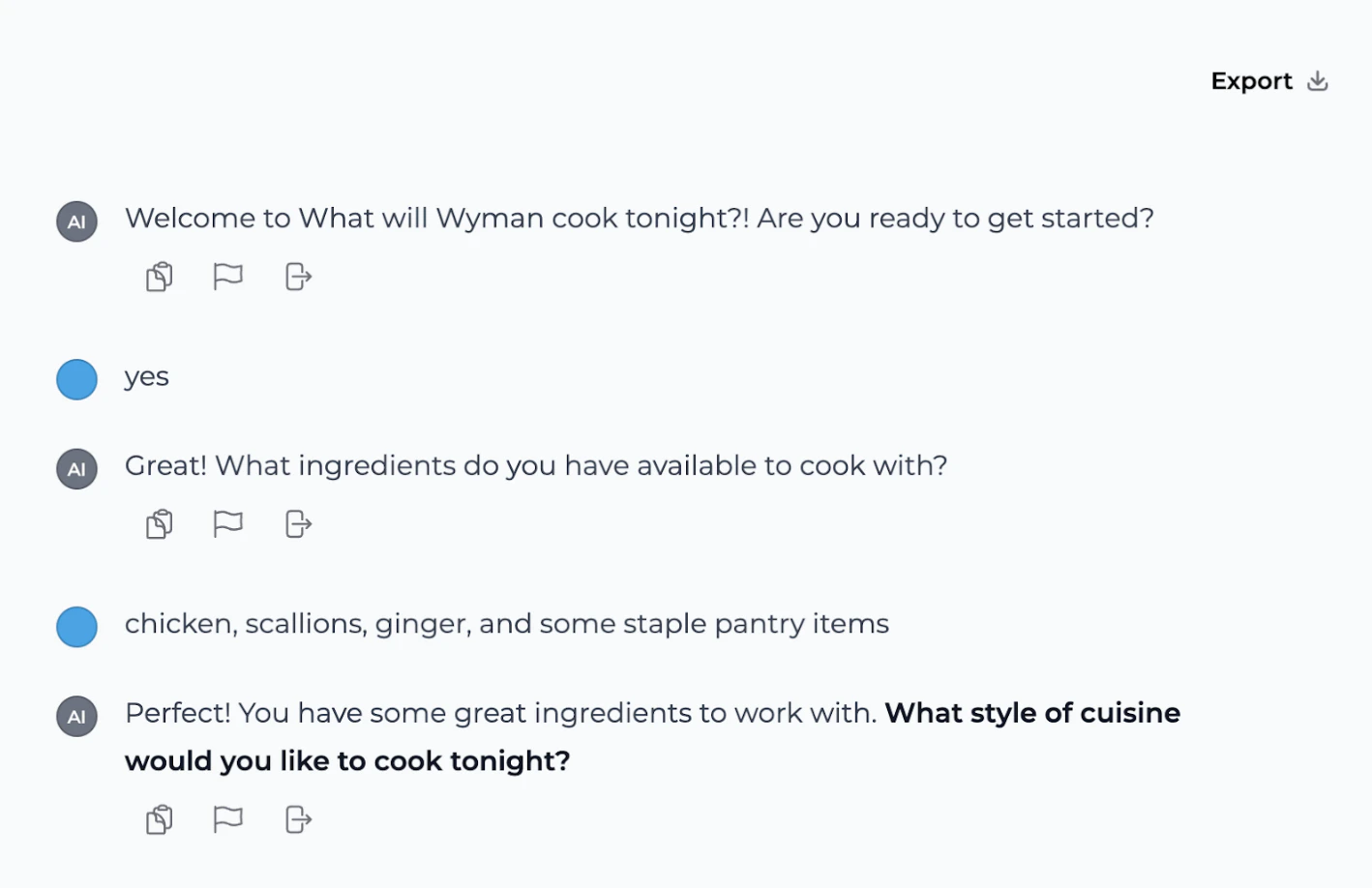1372x888 pixels.
Task: Click the user's "yes" reply text
Action: tap(147, 377)
